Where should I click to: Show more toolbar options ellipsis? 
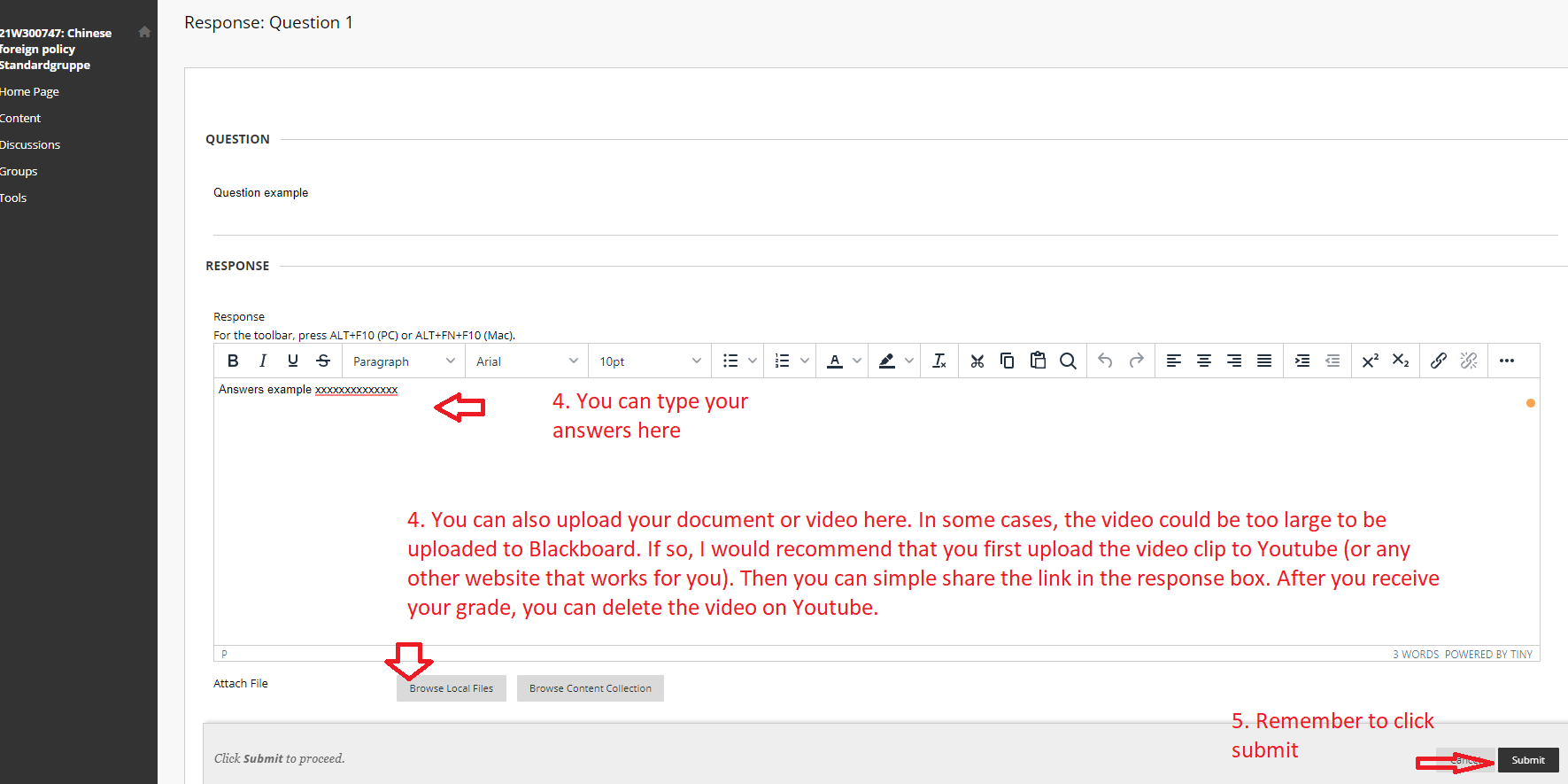click(x=1507, y=361)
